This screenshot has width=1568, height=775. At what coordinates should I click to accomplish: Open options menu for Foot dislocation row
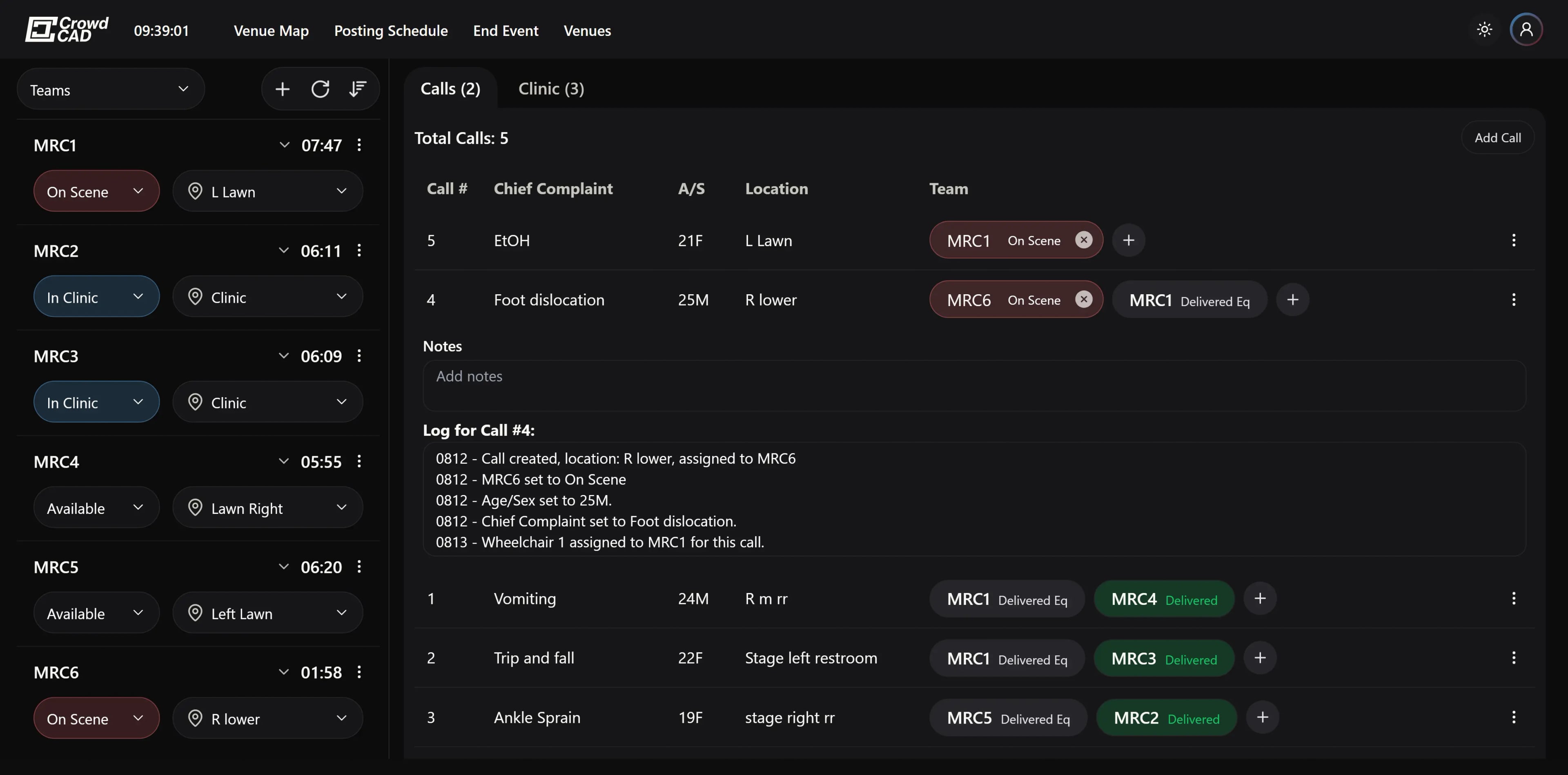click(1514, 299)
